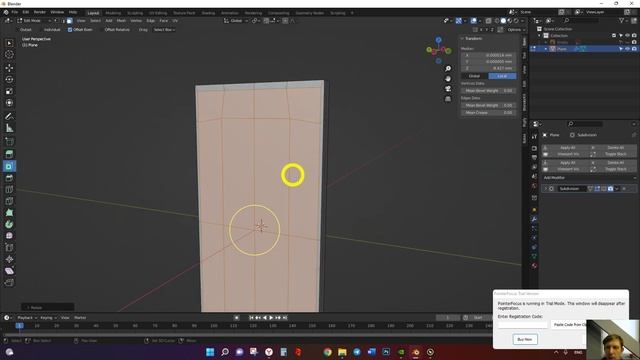Image resolution: width=640 pixels, height=360 pixels.
Task: Switch to the Layout workspace tab
Action: [x=93, y=13]
